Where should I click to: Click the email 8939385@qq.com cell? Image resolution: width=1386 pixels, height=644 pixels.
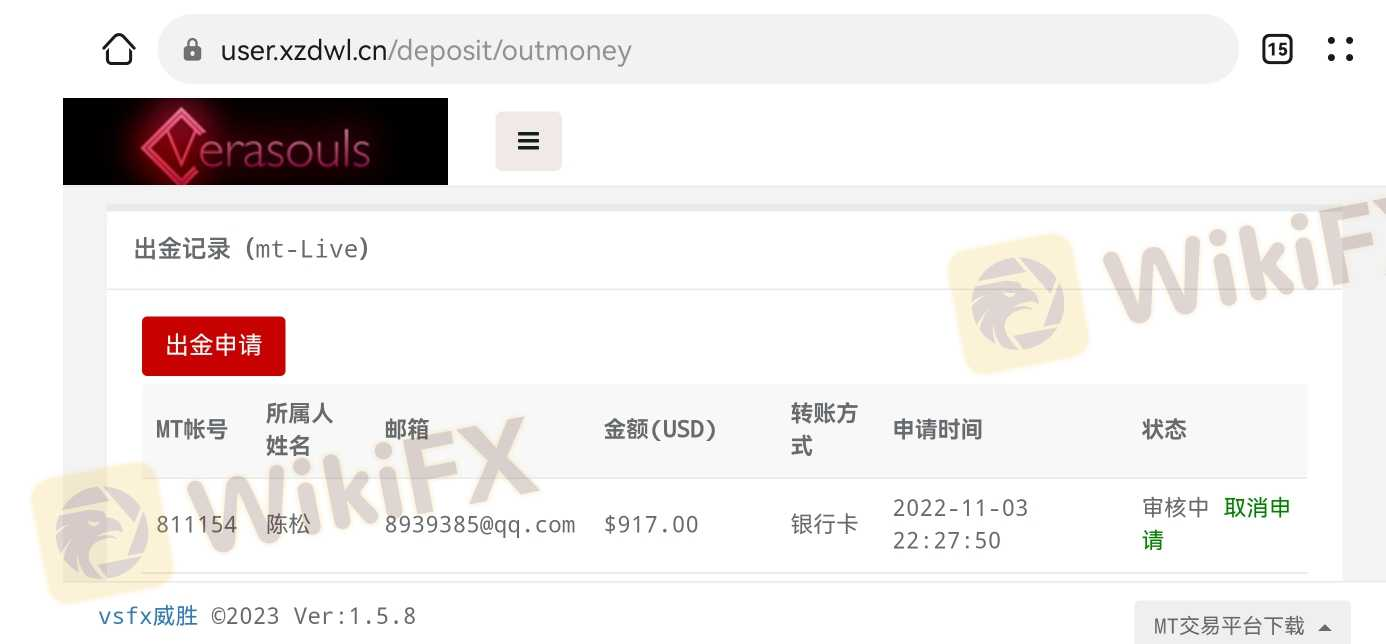480,525
